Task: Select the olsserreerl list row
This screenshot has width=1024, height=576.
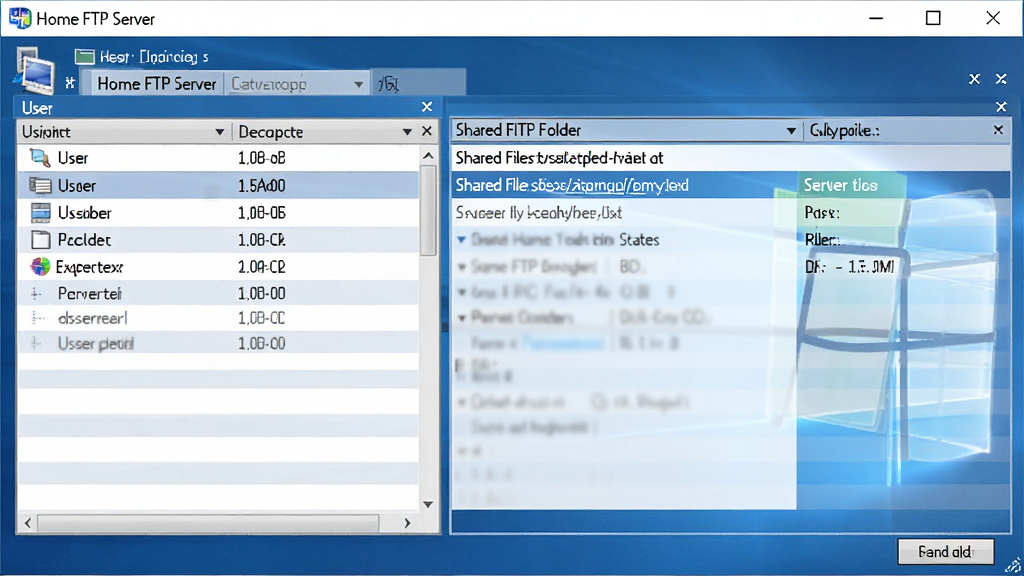Action: [218, 318]
